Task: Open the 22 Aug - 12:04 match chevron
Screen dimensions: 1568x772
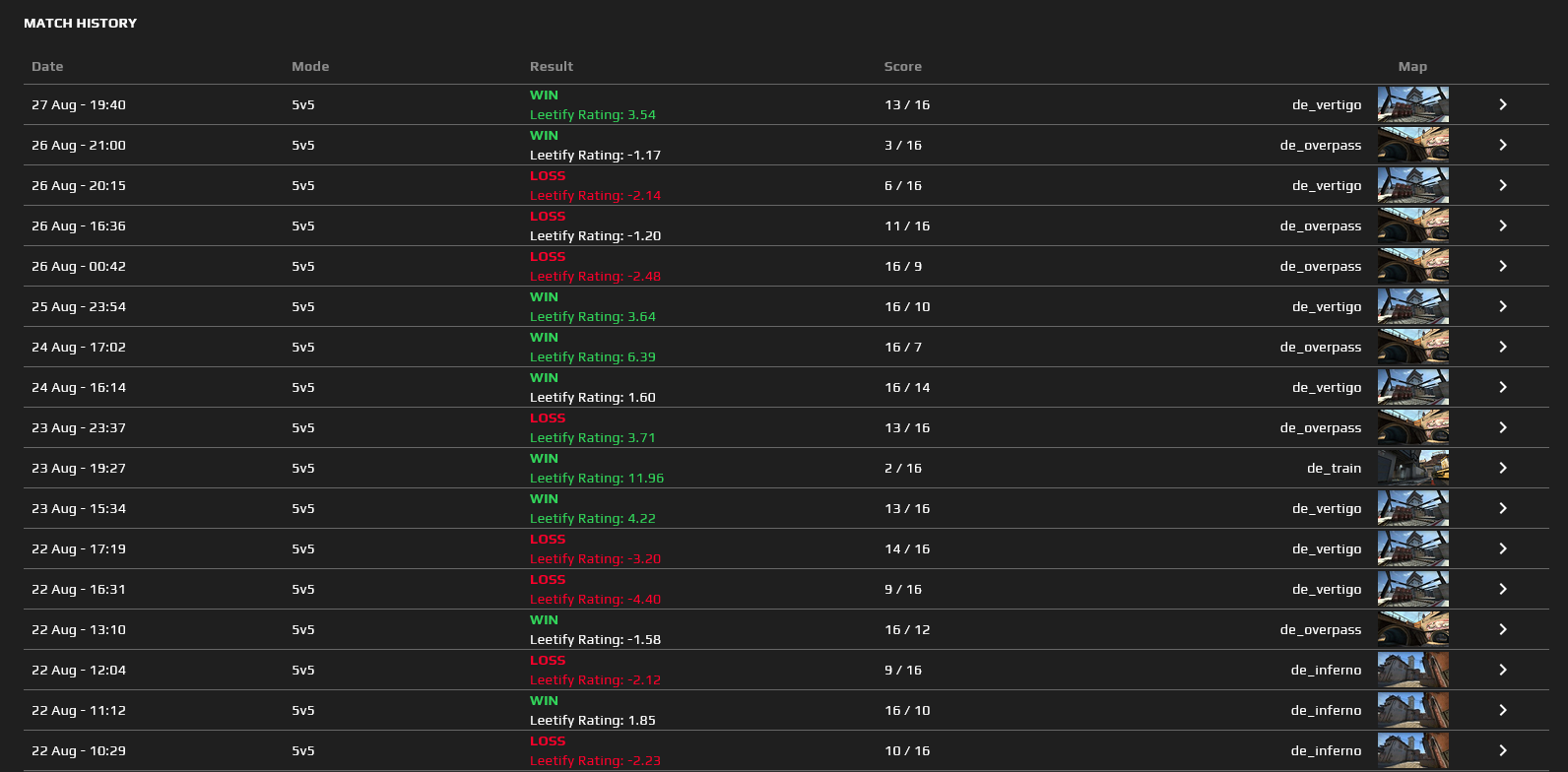Action: pos(1503,670)
